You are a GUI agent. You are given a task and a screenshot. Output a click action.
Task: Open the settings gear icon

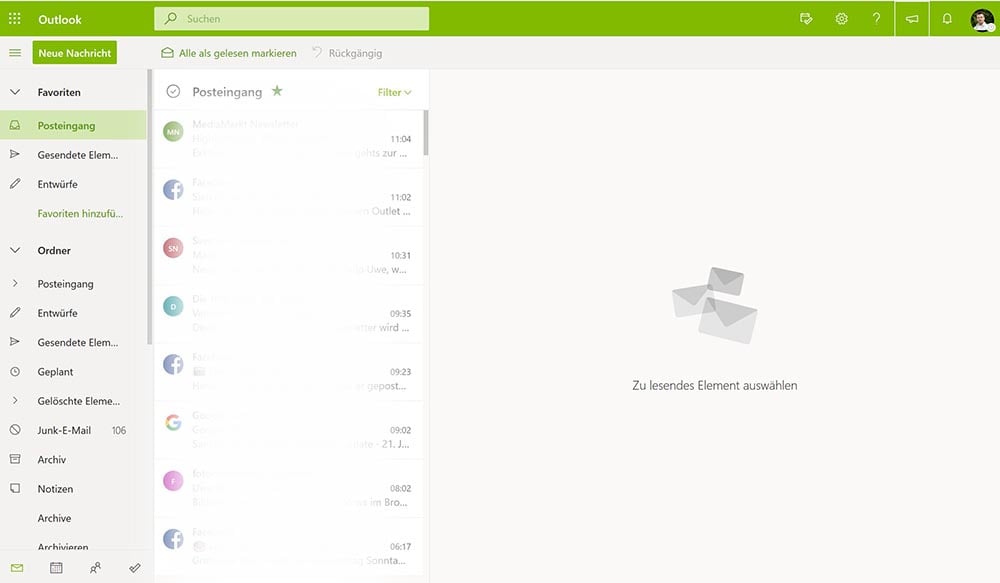(841, 19)
